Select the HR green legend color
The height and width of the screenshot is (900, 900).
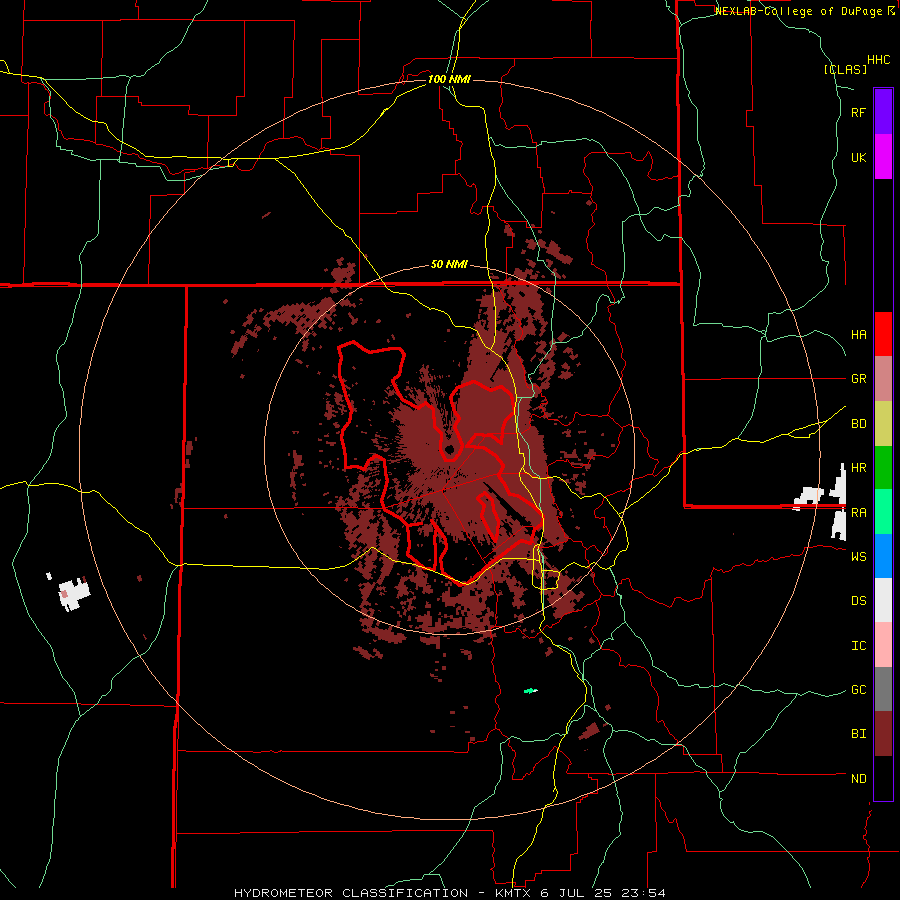tap(883, 468)
